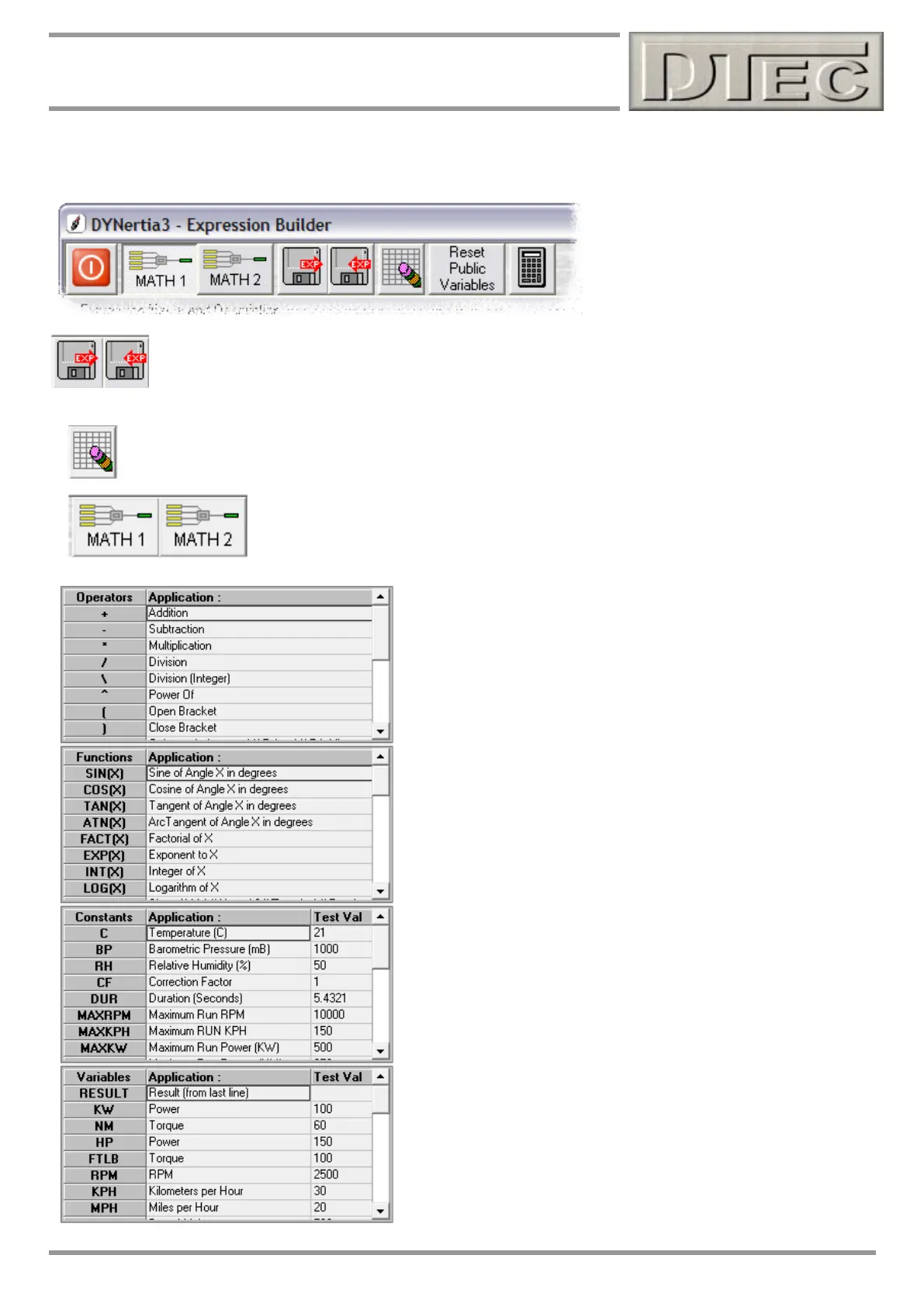This screenshot has width=924, height=1307.
Task: Click the MAXKW test value 500
Action: pyautogui.click(x=341, y=1048)
